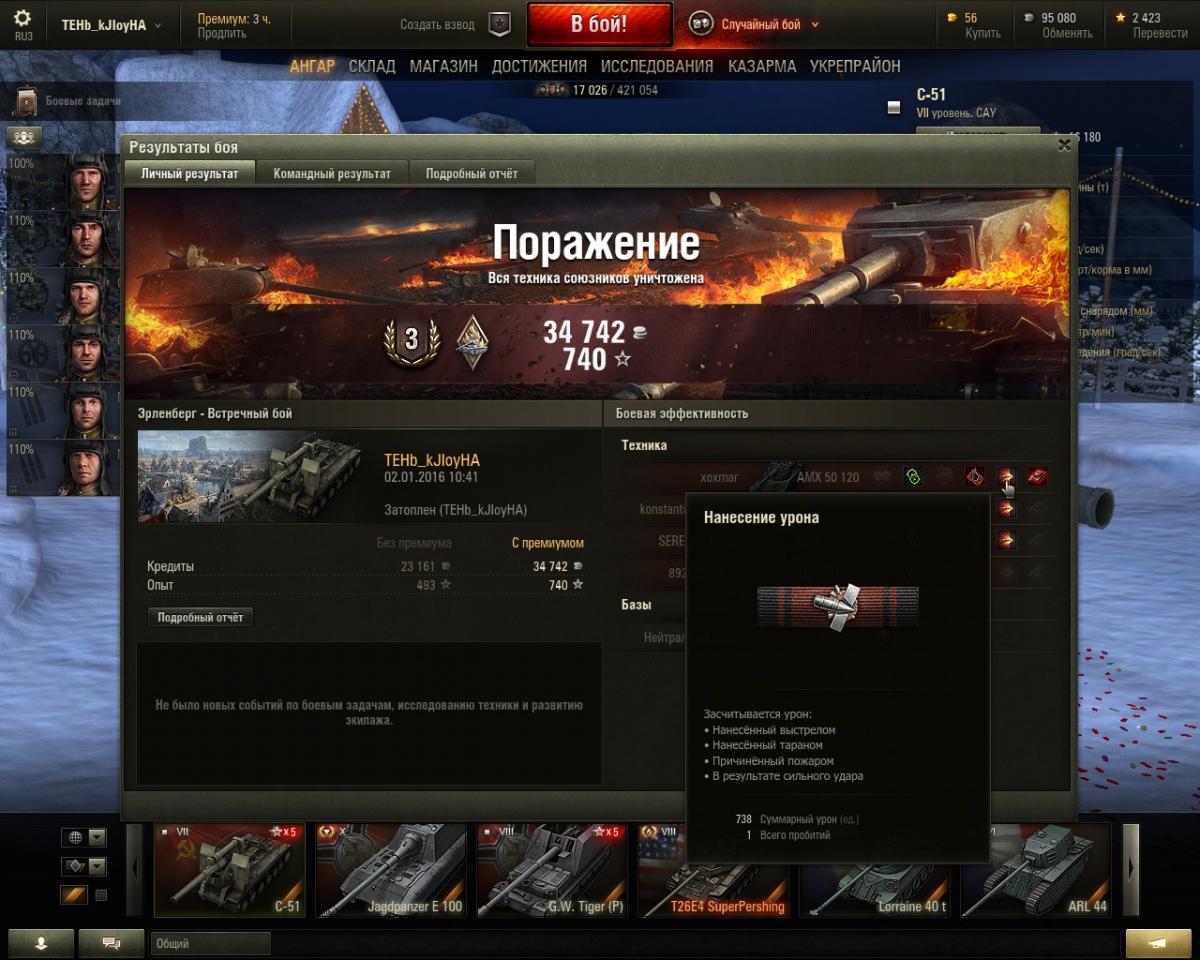Toggle the orange stripe favorites filter
The image size is (1200, 960).
75,895
